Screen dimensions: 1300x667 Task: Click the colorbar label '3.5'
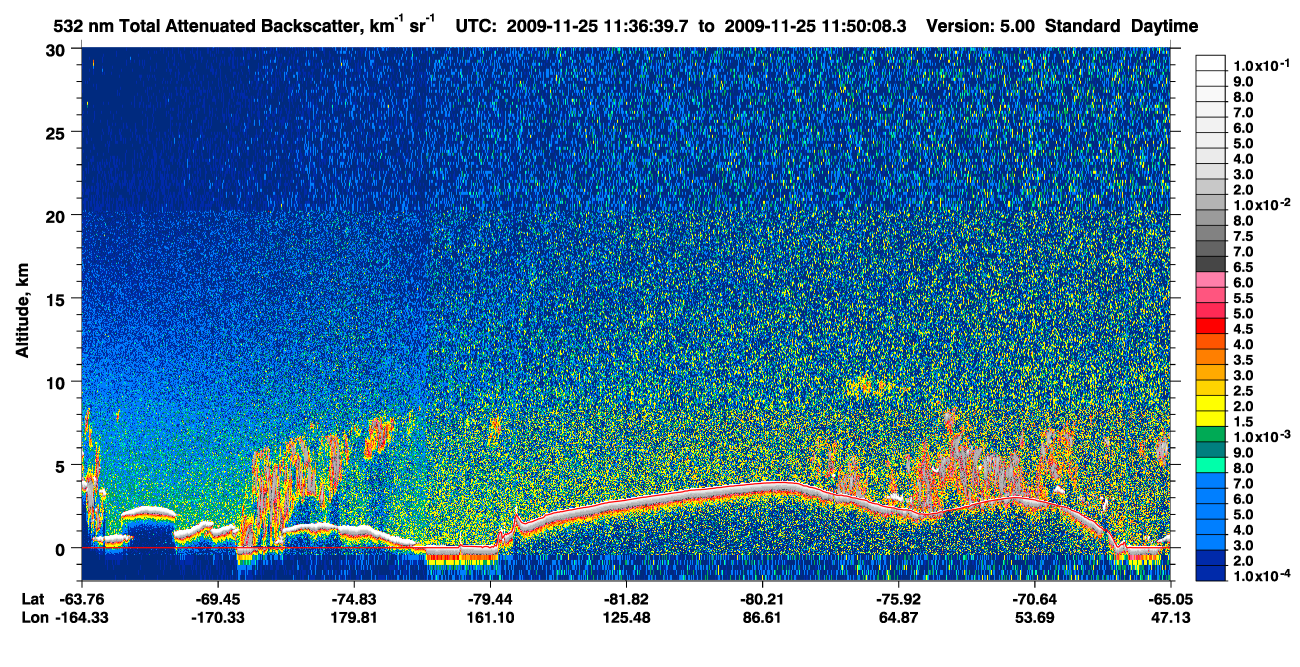[x=1244, y=360]
